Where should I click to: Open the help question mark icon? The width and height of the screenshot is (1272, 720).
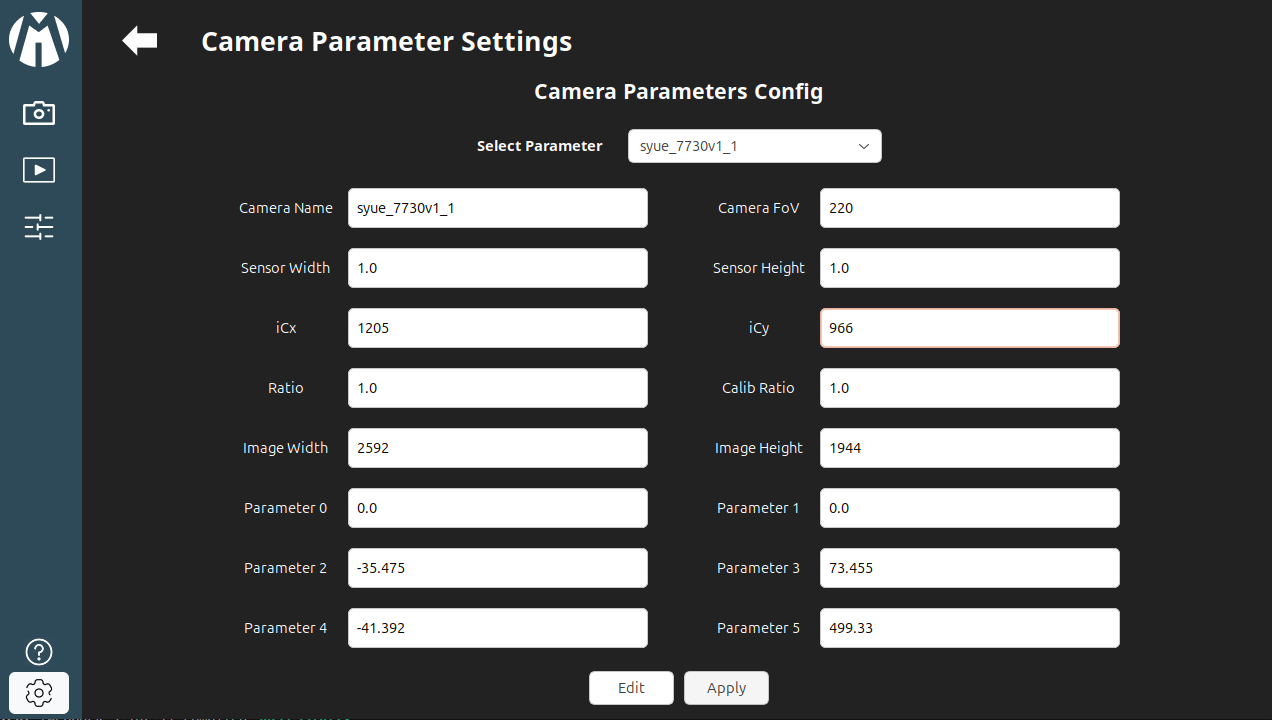39,652
